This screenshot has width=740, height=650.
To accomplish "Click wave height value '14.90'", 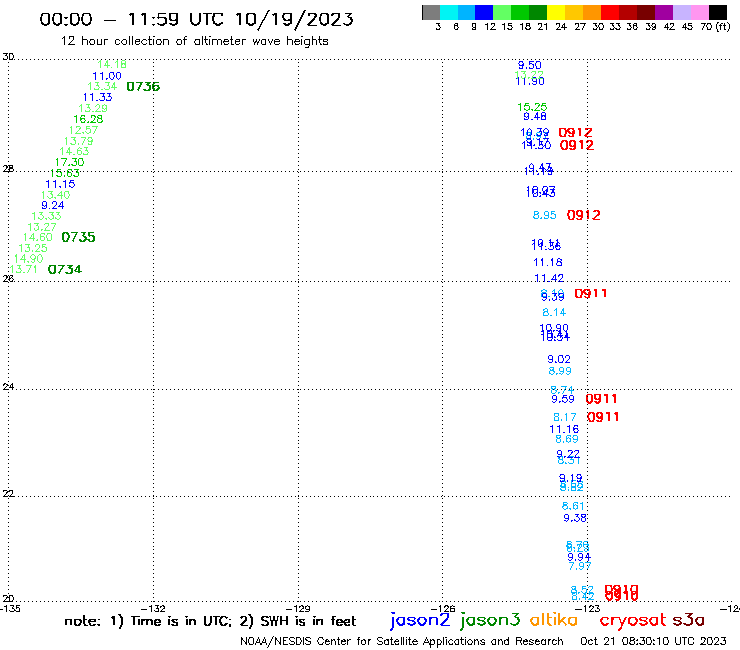I will tap(28, 258).
